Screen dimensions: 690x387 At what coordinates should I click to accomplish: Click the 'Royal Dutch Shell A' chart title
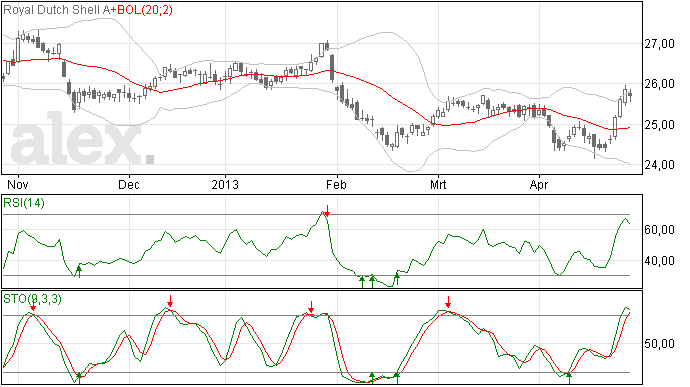(x=57, y=10)
